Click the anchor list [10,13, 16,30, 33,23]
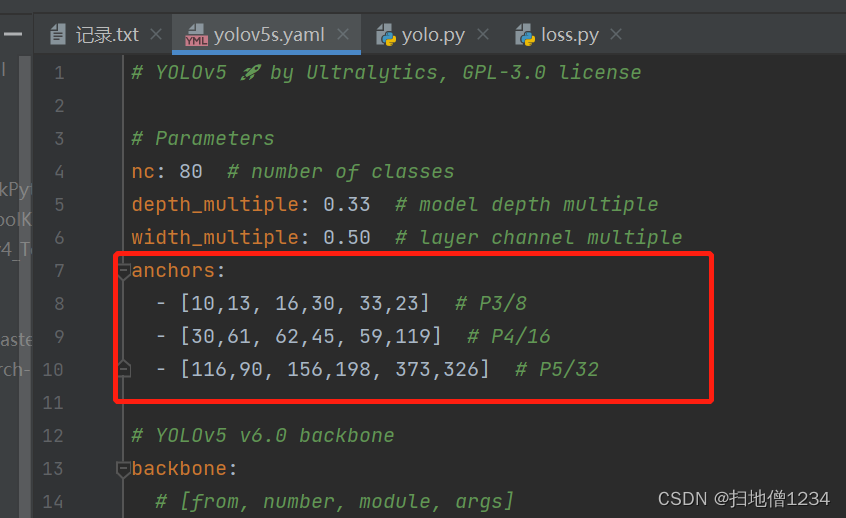 (x=305, y=303)
